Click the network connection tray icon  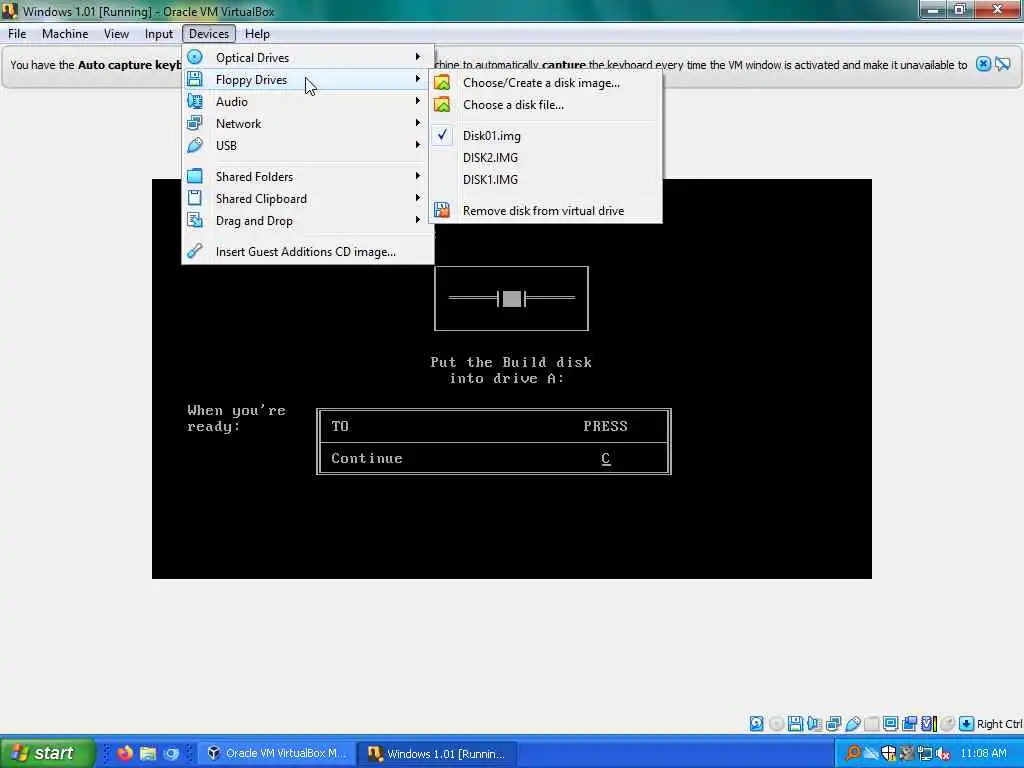pos(925,753)
